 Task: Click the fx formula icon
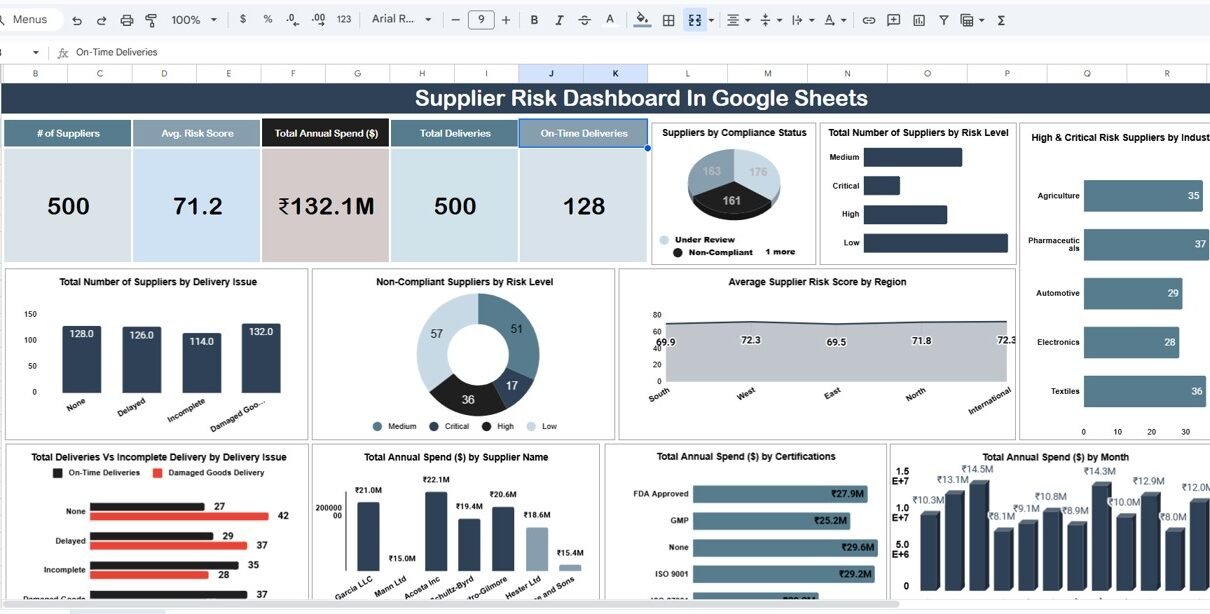63,52
